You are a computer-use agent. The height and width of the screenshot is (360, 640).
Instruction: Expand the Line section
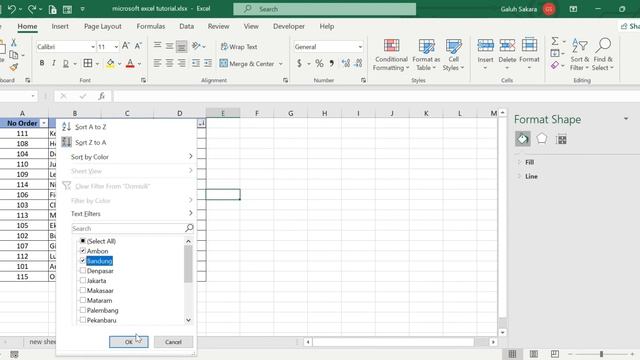(531, 176)
